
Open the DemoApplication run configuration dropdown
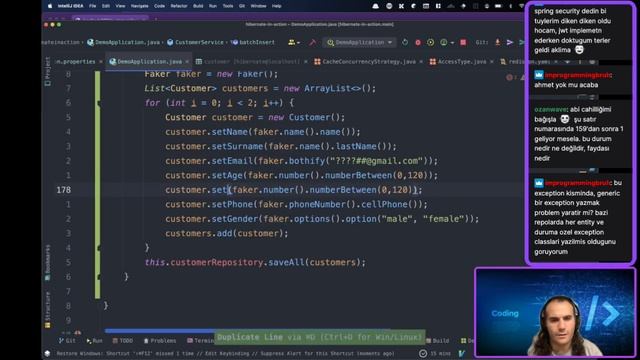tap(360, 42)
